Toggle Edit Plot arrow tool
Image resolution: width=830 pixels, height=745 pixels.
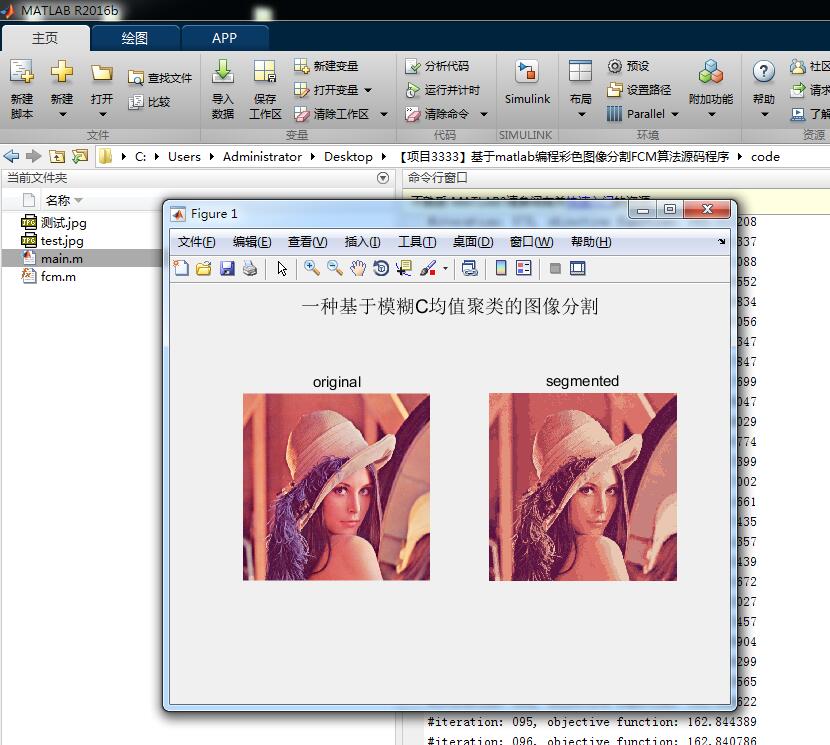click(282, 268)
